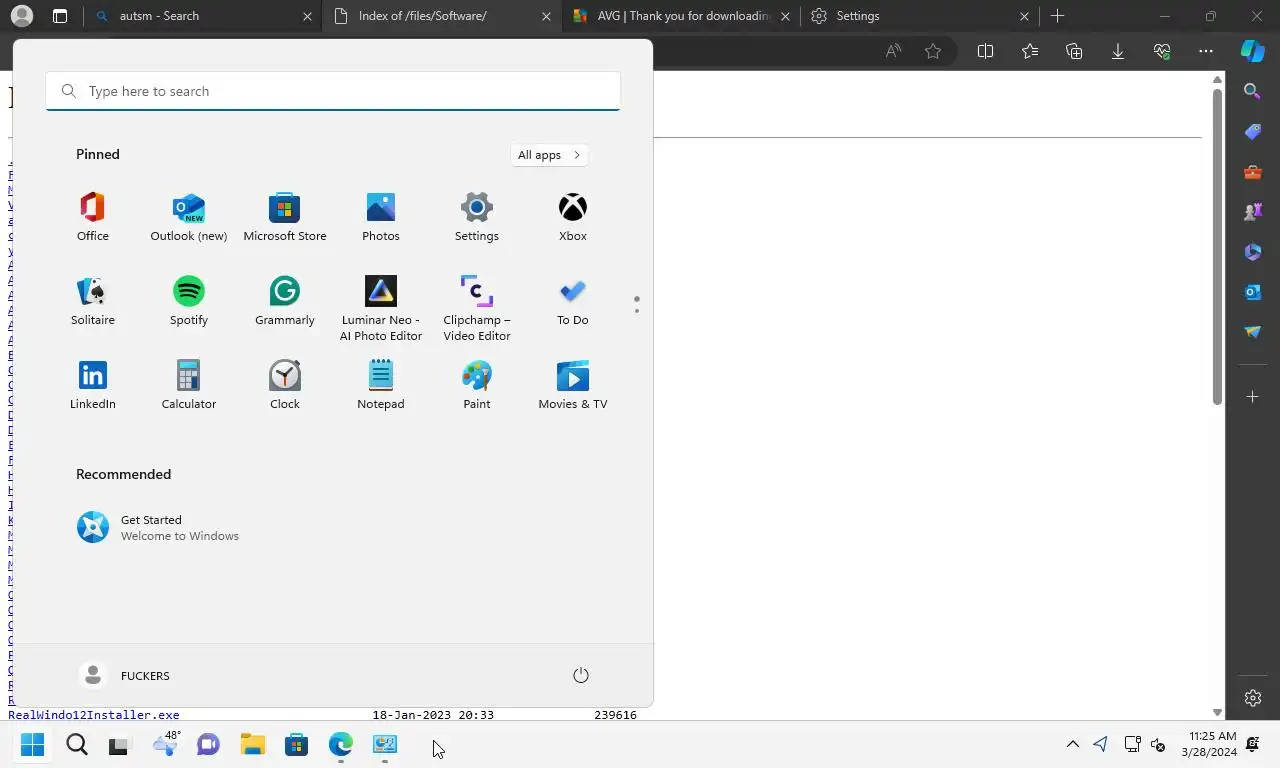This screenshot has height=768, width=1280.
Task: Click the page vertical scrollbar
Action: coord(1217,246)
